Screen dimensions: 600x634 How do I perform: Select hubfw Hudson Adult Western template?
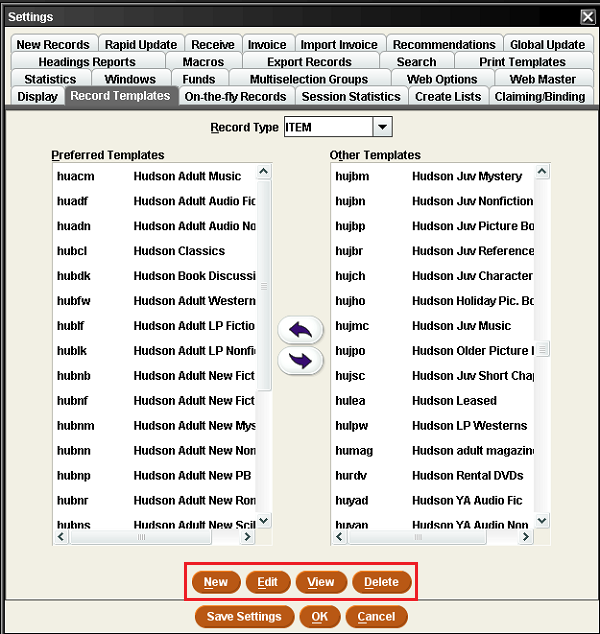click(154, 300)
